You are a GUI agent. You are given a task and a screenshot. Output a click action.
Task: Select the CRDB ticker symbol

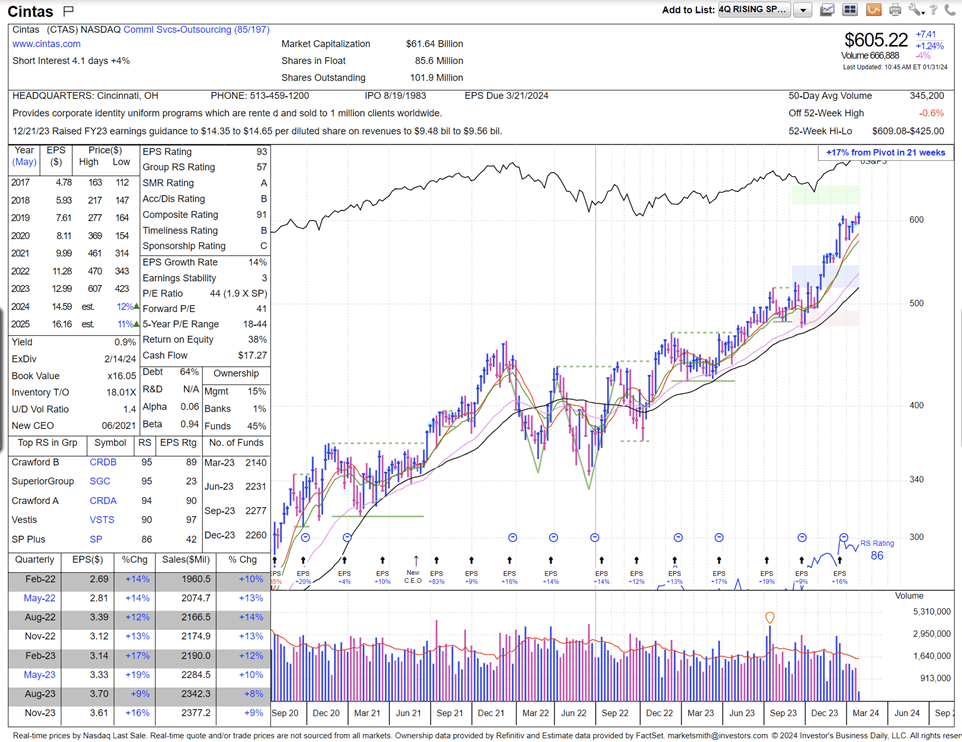102,461
